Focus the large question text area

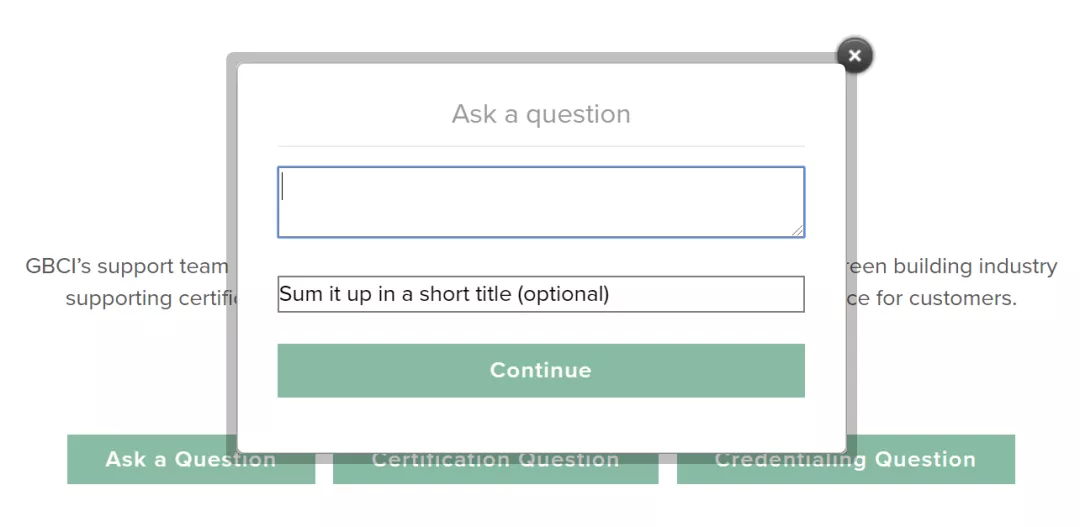click(540, 202)
